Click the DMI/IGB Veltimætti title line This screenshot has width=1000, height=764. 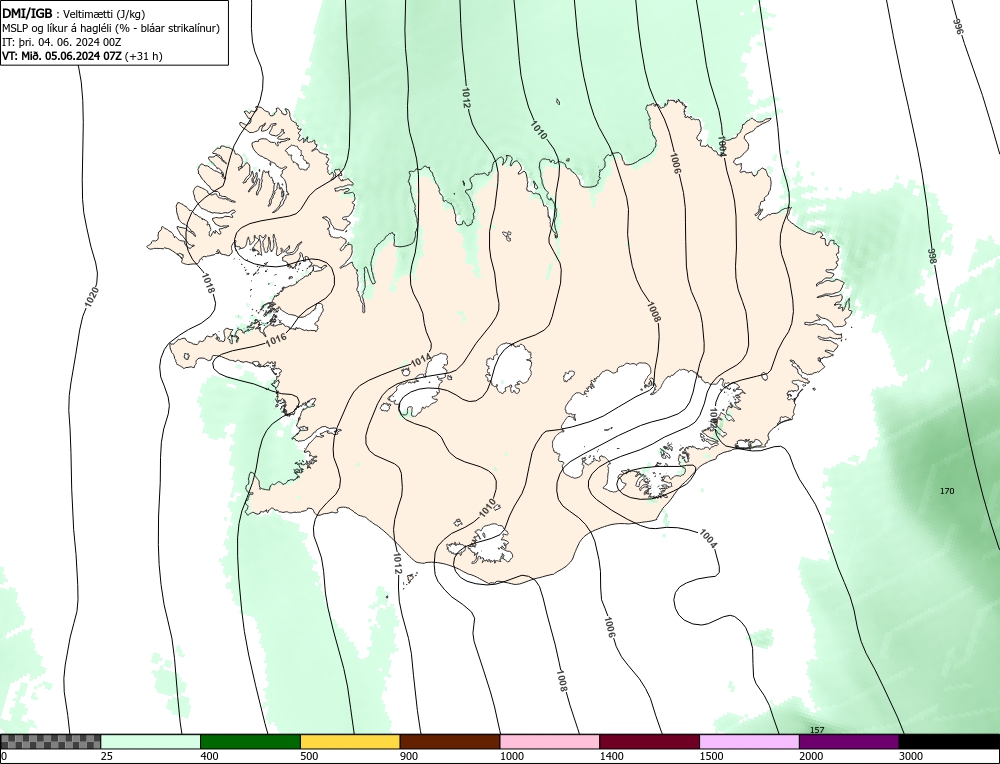click(x=73, y=14)
